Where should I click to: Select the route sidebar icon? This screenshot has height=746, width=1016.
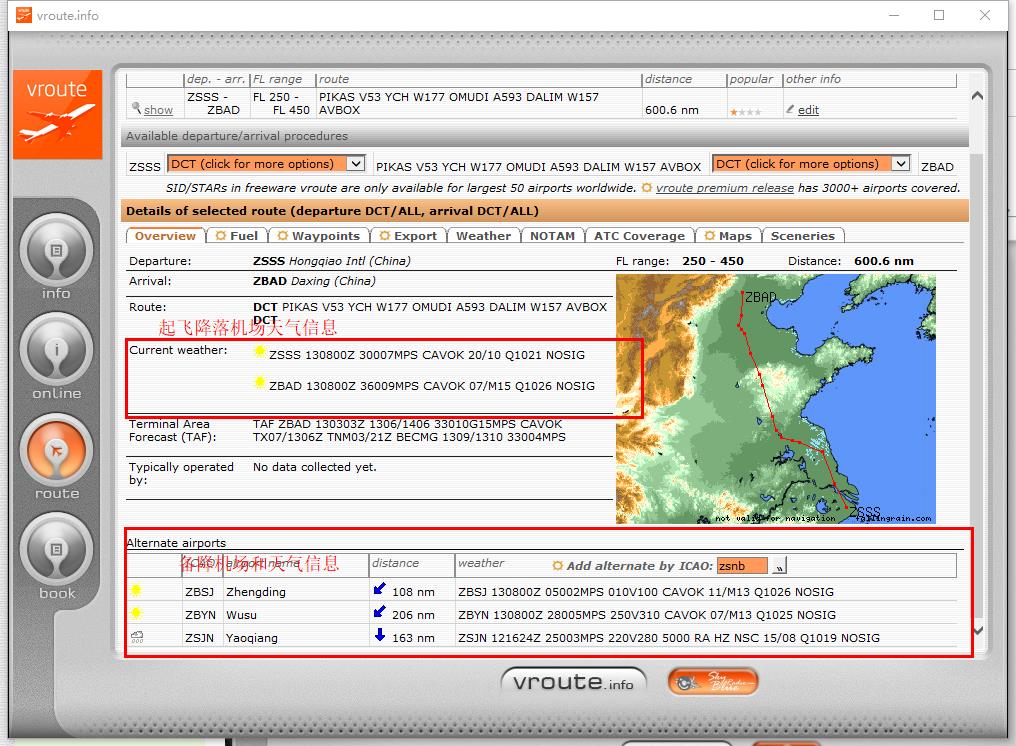pos(57,451)
